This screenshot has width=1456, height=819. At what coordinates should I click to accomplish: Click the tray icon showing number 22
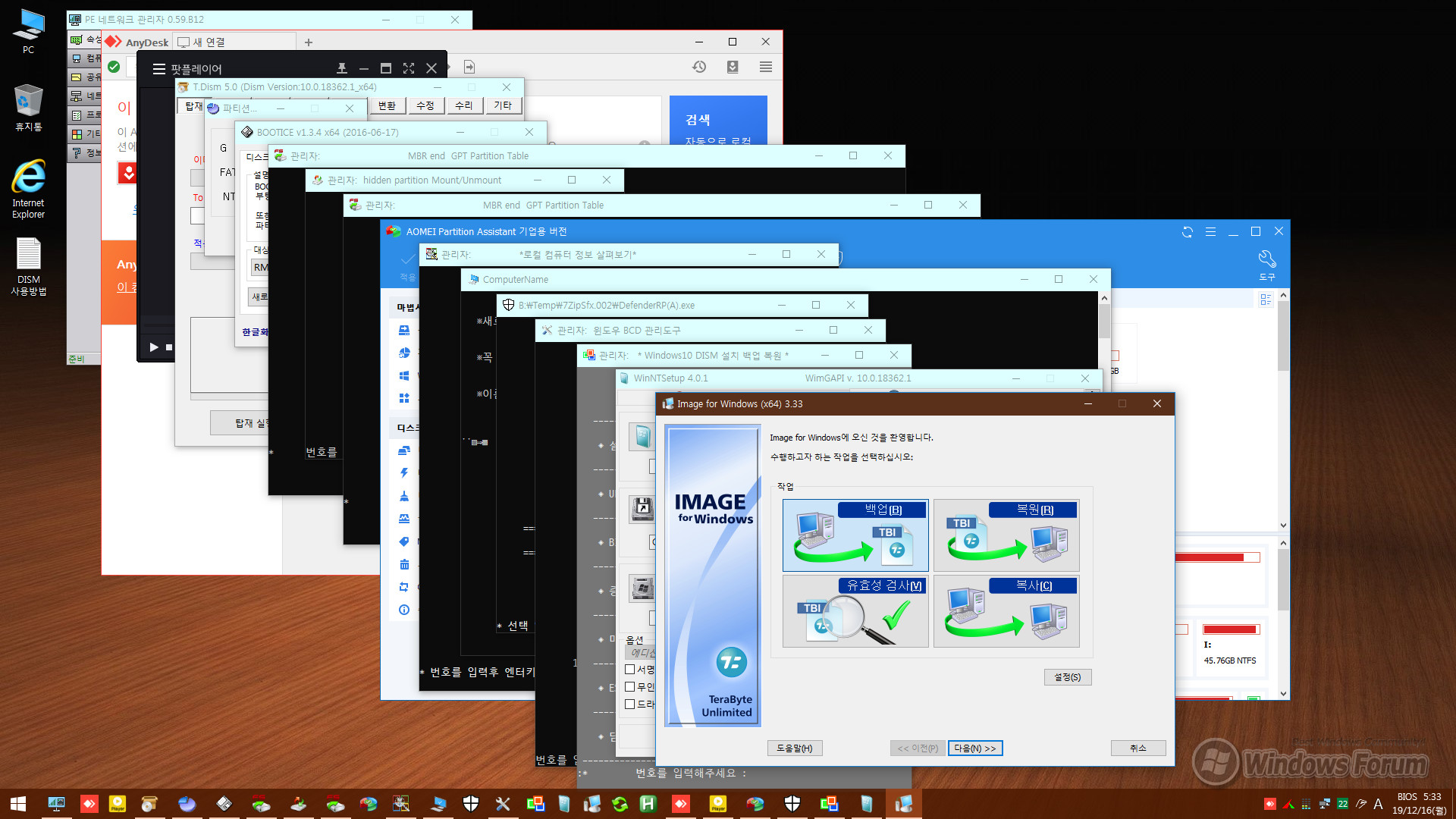(1343, 804)
